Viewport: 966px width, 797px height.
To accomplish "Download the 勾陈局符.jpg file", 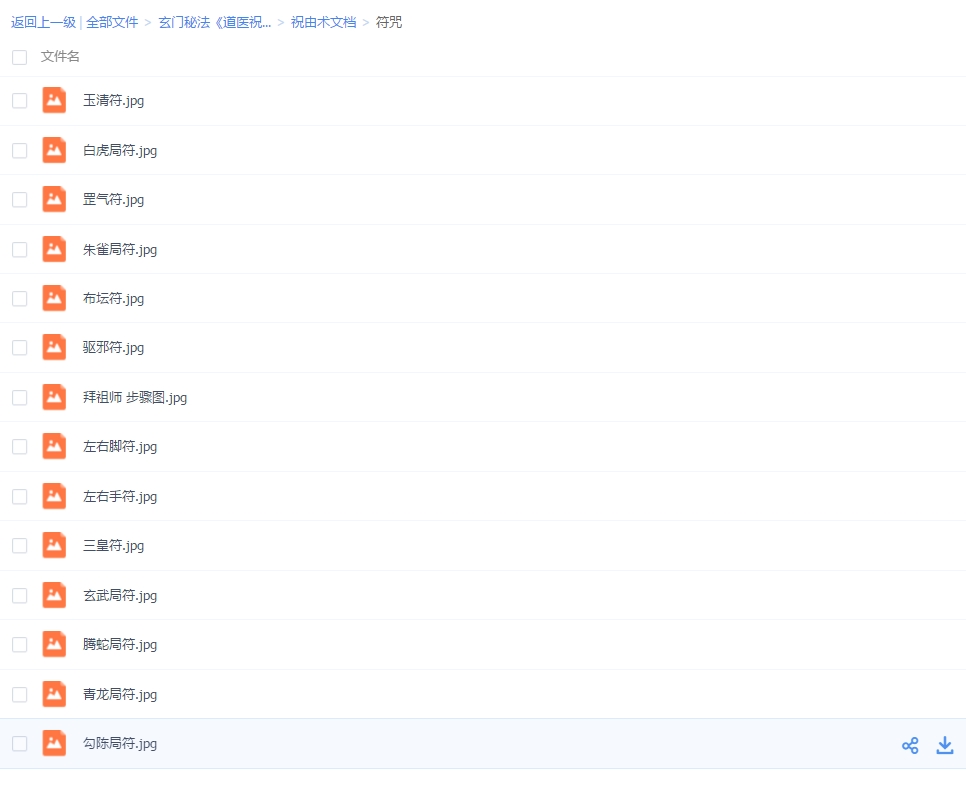I will tap(944, 745).
